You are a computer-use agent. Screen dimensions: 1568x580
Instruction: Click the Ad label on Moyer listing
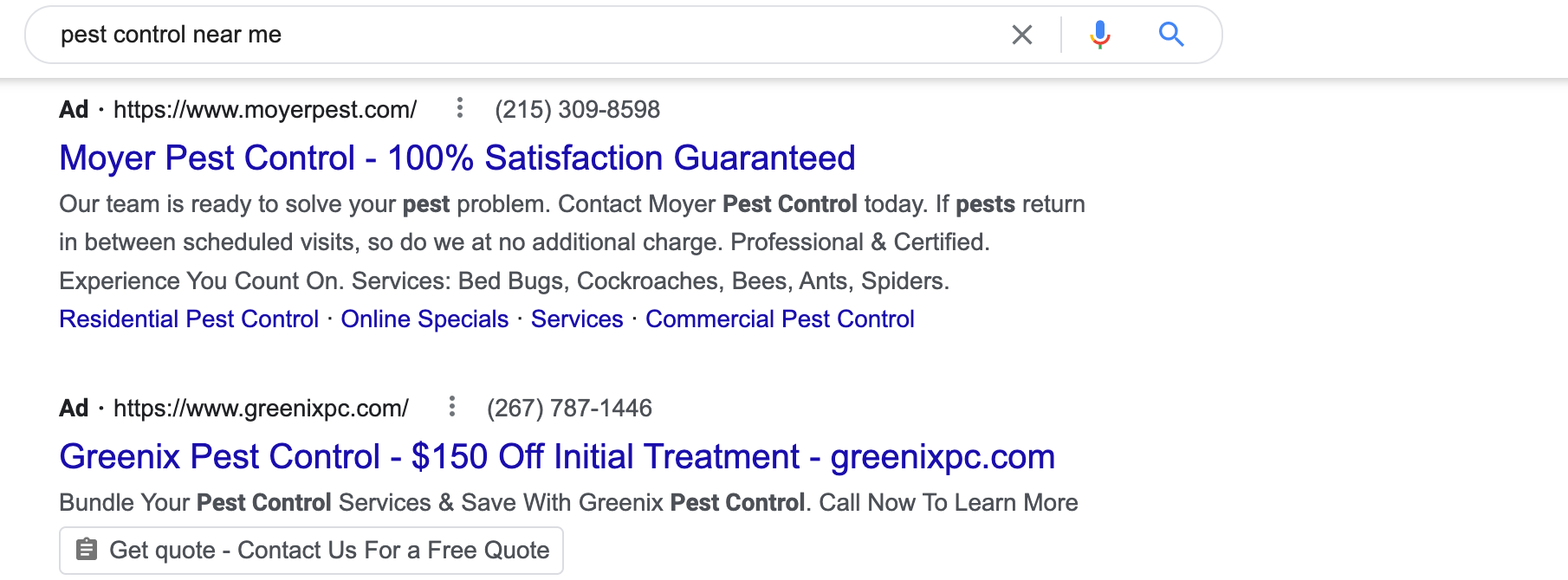point(74,110)
